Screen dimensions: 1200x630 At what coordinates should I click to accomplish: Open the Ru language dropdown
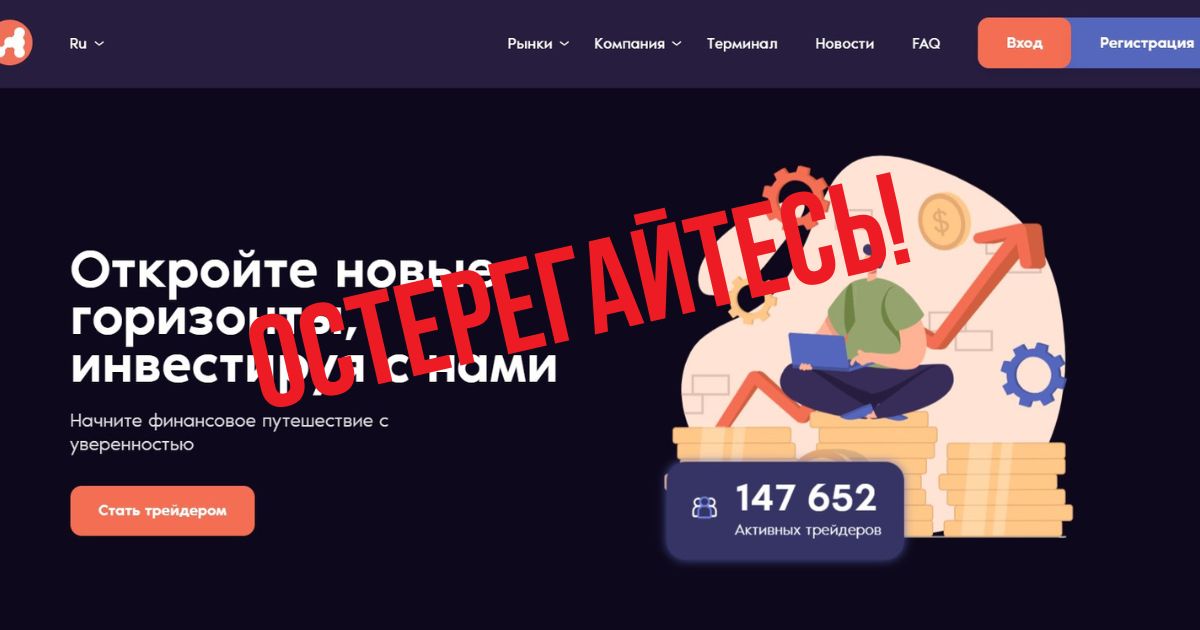[x=86, y=43]
